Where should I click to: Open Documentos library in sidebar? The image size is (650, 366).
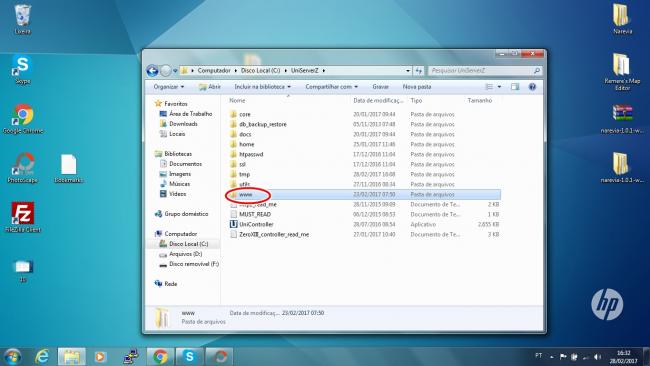pos(181,164)
